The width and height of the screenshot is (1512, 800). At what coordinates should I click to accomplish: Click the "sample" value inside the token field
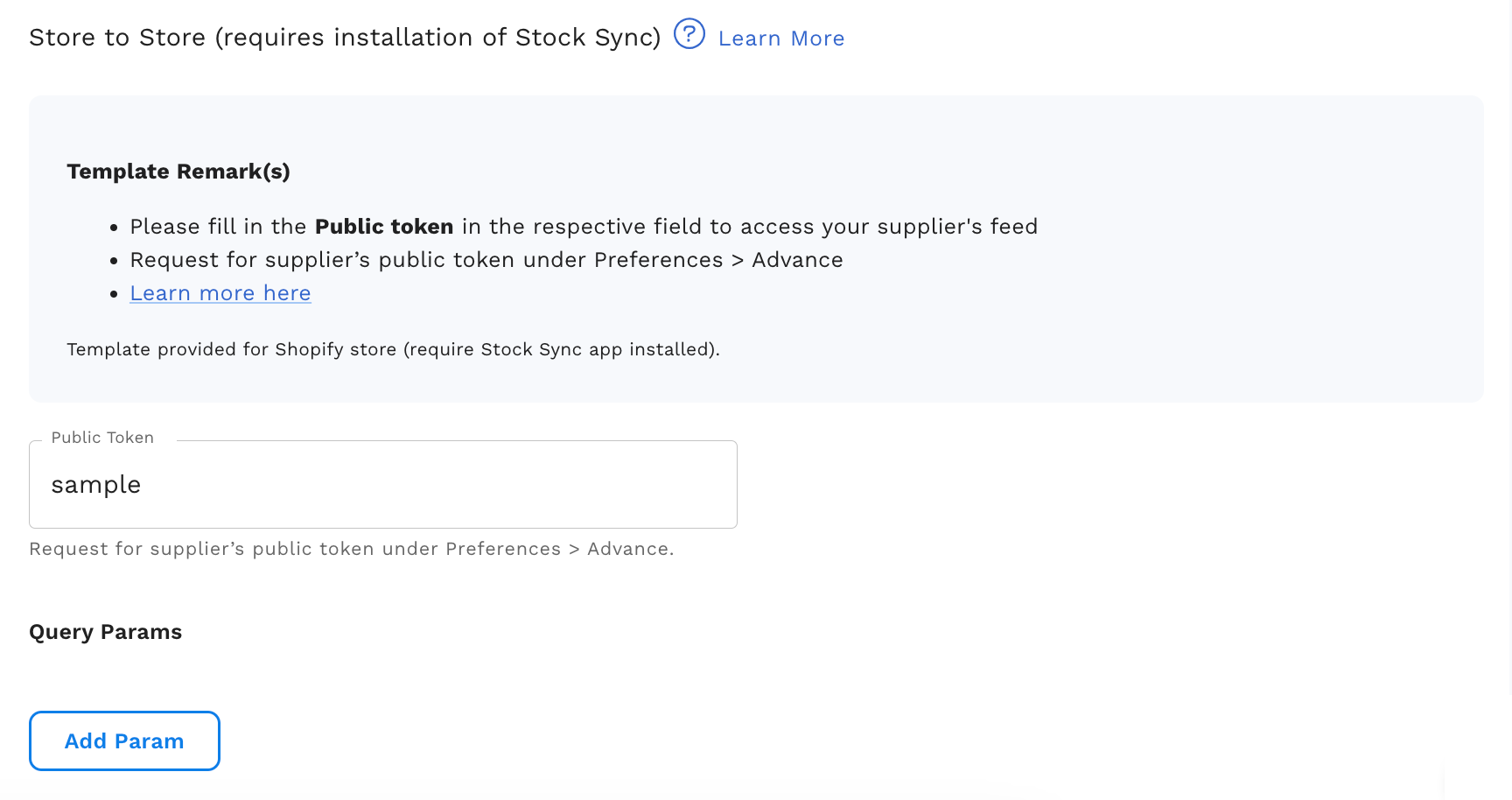coord(96,485)
